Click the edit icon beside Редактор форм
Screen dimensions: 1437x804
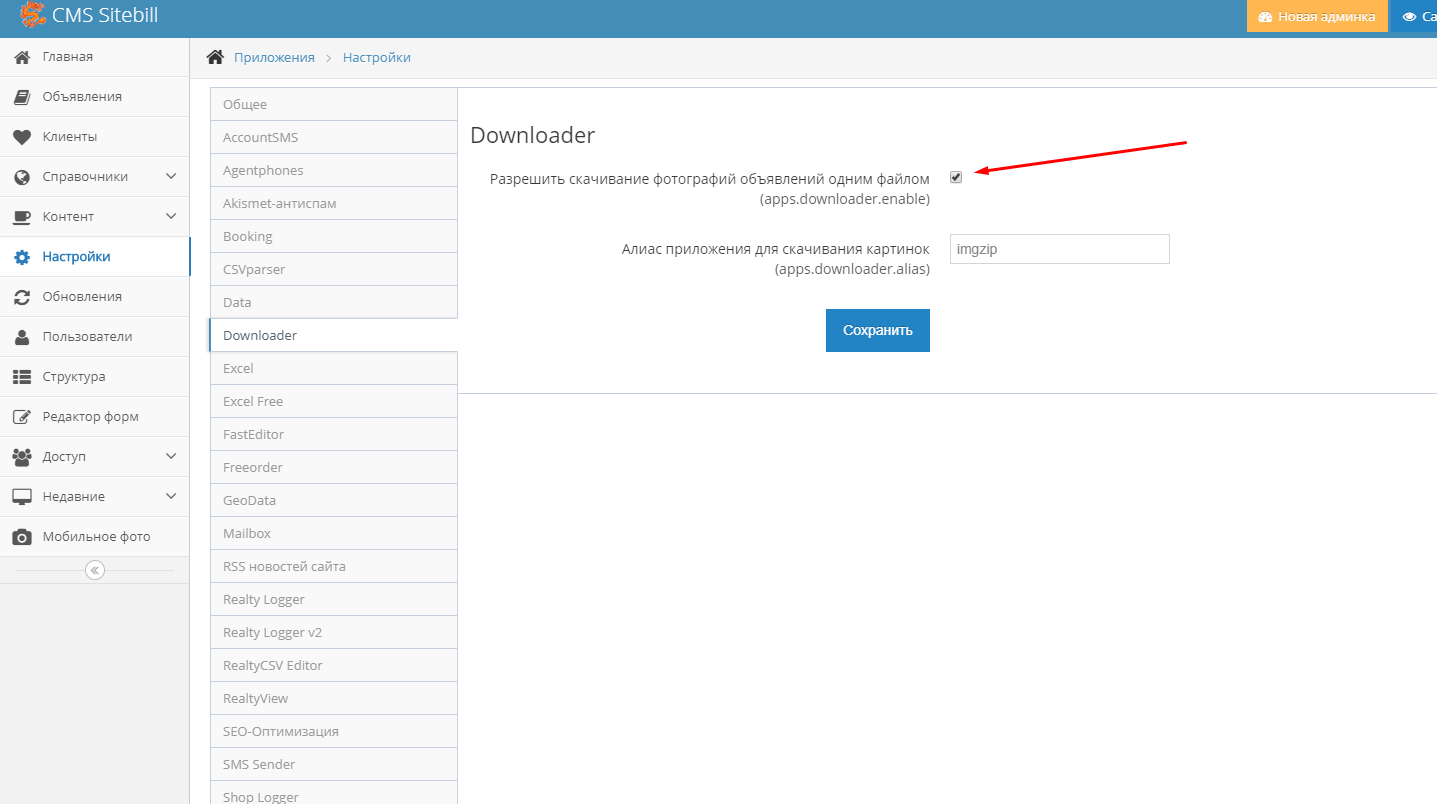(22, 417)
